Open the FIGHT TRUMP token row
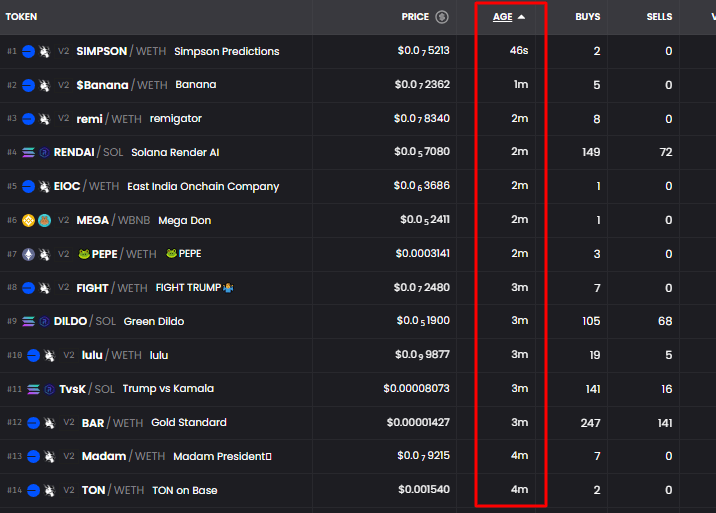Image resolution: width=716 pixels, height=513 pixels. click(358, 288)
